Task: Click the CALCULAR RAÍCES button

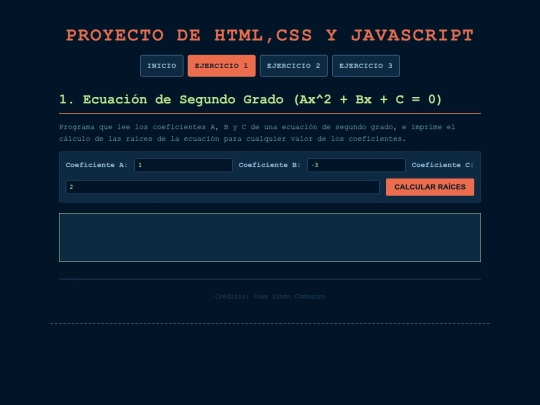Action: (430, 187)
